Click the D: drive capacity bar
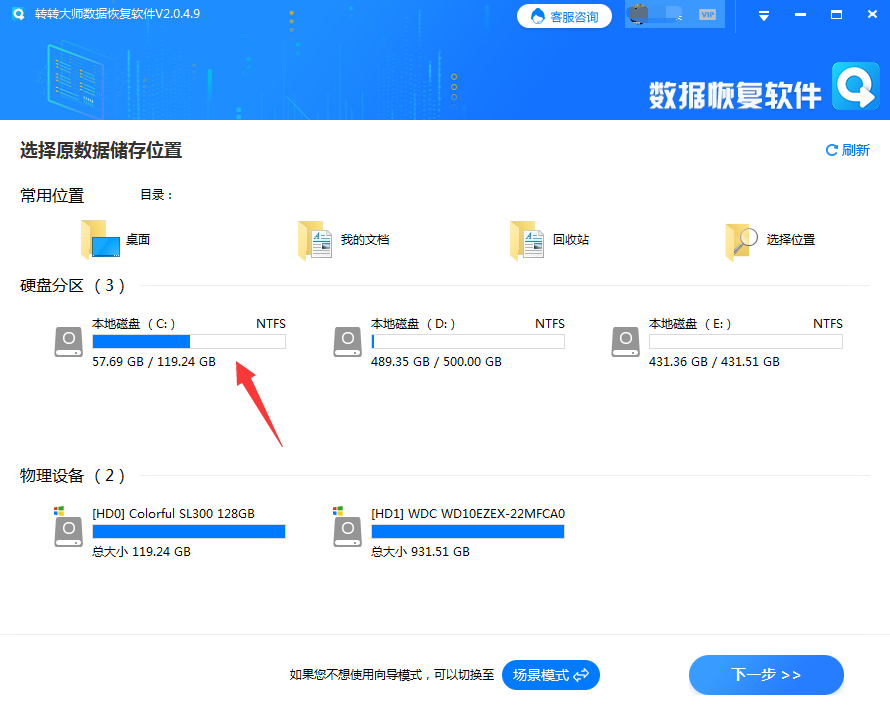This screenshot has height=715, width=890. 467,341
